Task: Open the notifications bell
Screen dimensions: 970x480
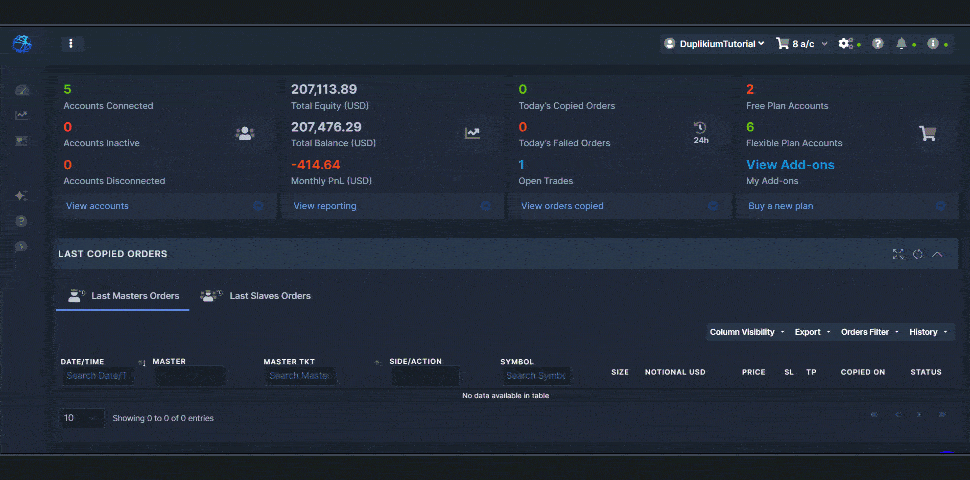Action: pyautogui.click(x=902, y=44)
